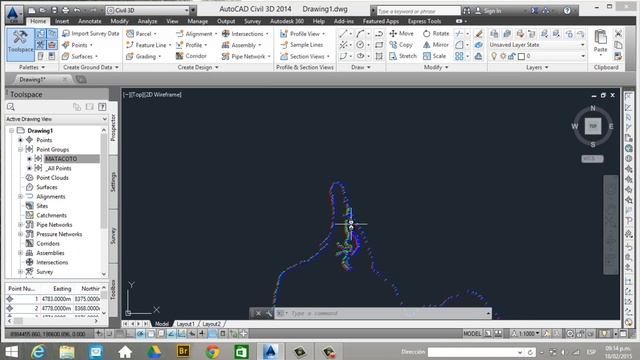Select _All Points point group
Viewport: 640px width, 360px height.
59,168
